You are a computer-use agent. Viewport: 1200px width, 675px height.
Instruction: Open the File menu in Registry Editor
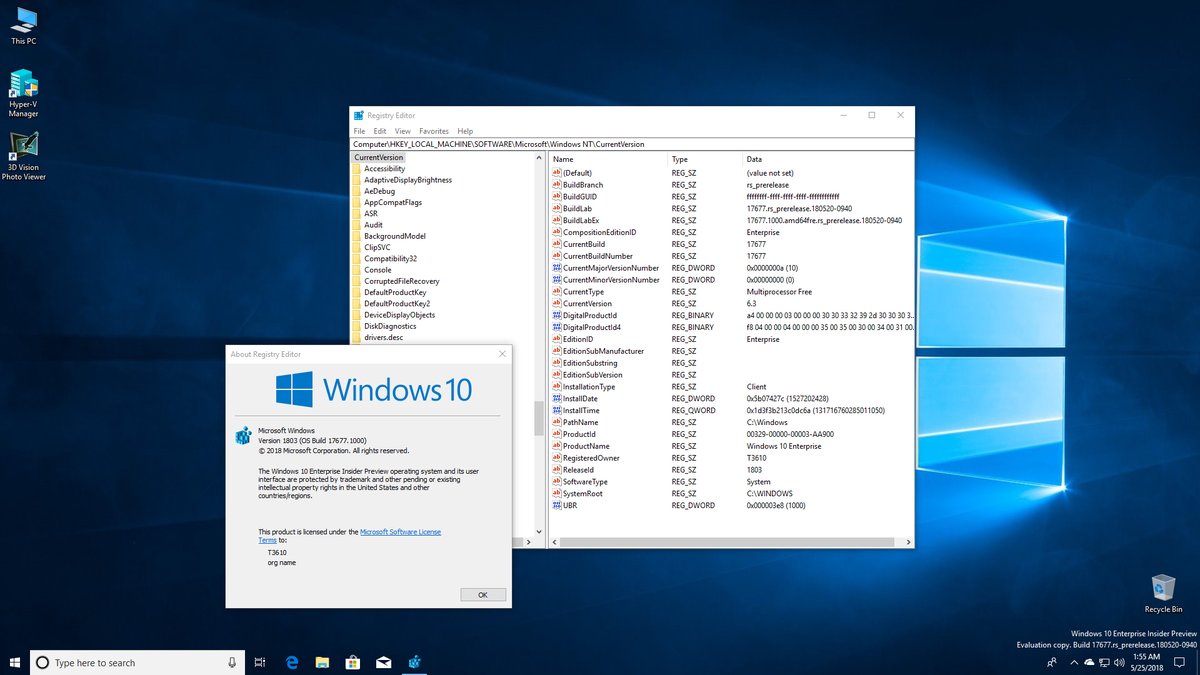(x=359, y=131)
